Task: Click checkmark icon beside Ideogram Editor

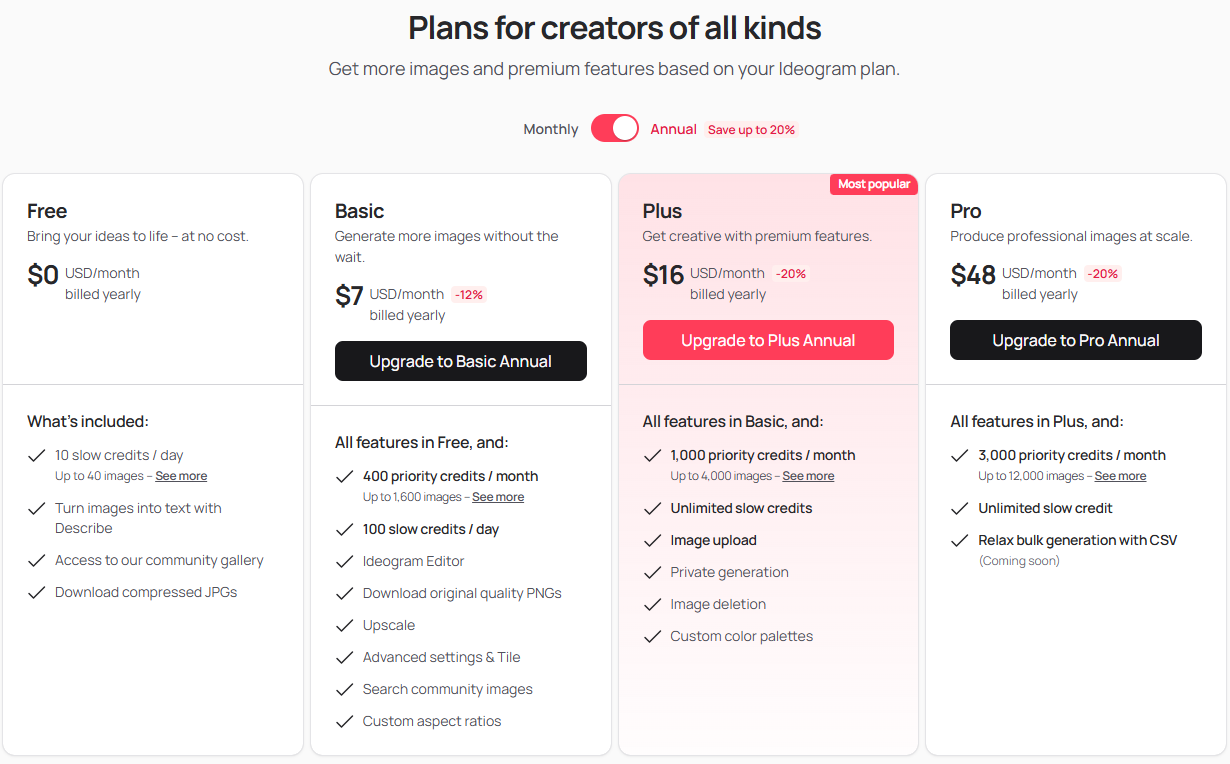Action: point(345,561)
